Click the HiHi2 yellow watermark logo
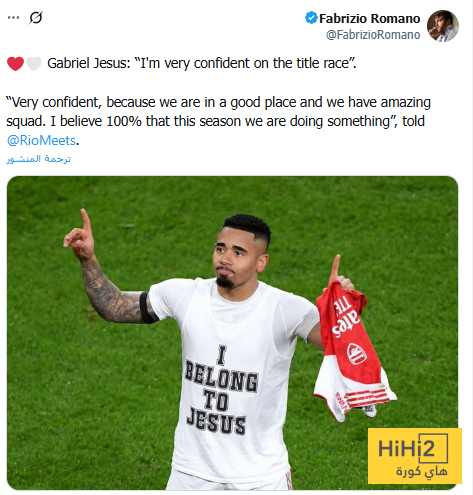This screenshot has width=473, height=495. coord(415,456)
